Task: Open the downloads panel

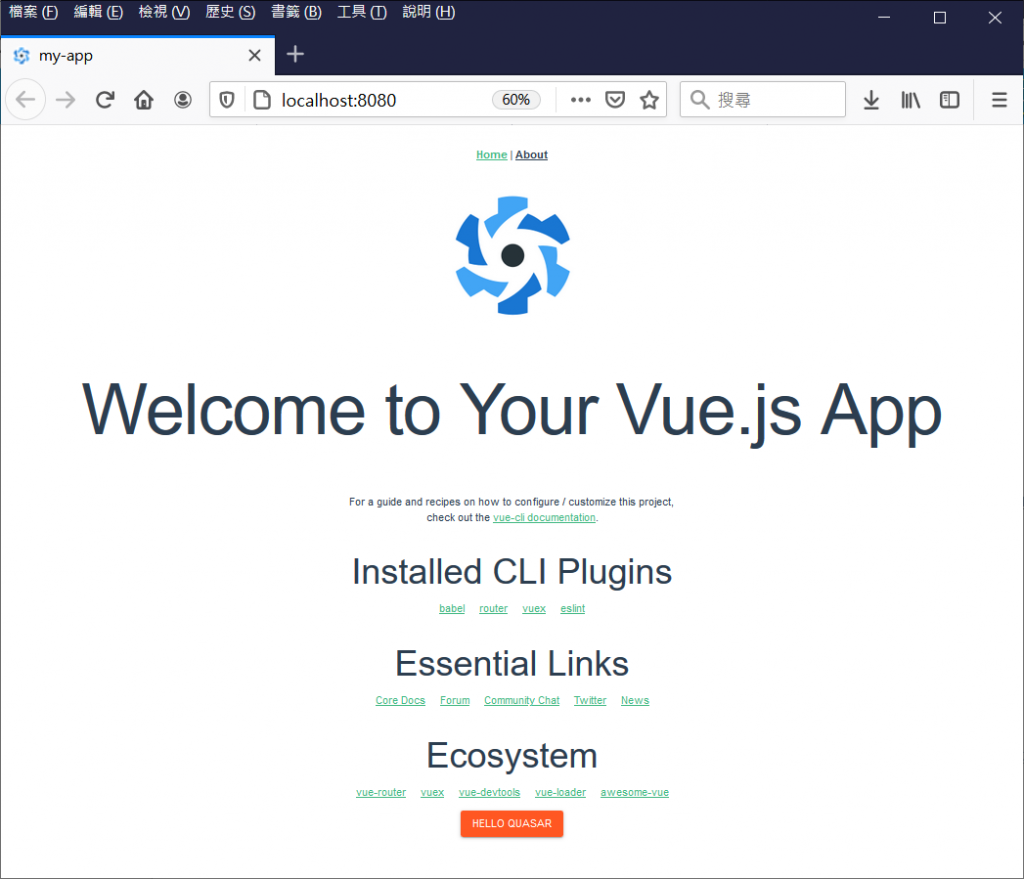Action: point(871,100)
